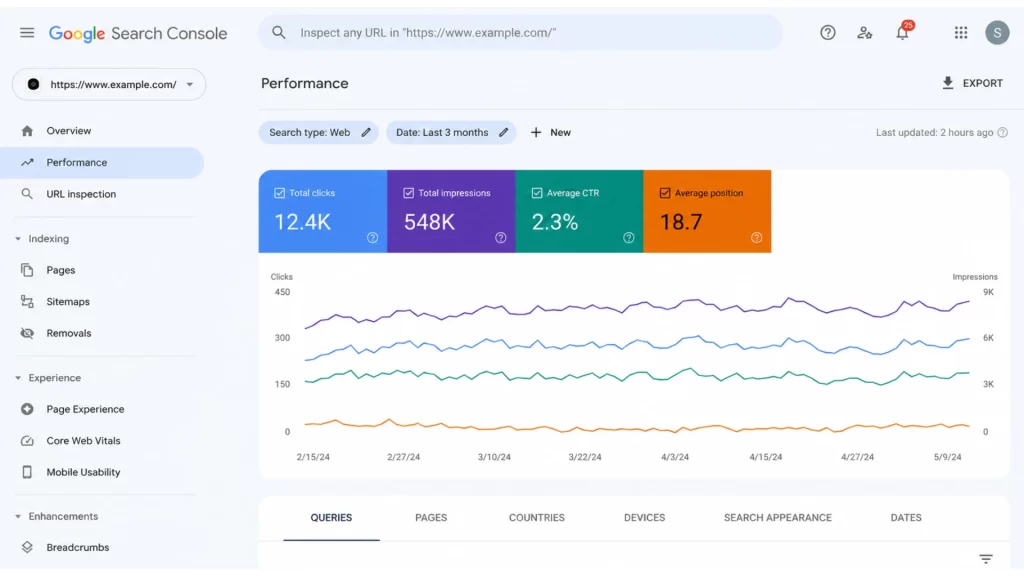Viewport: 1024px width, 576px height.
Task: Open help icon on Average position card
Action: point(756,238)
